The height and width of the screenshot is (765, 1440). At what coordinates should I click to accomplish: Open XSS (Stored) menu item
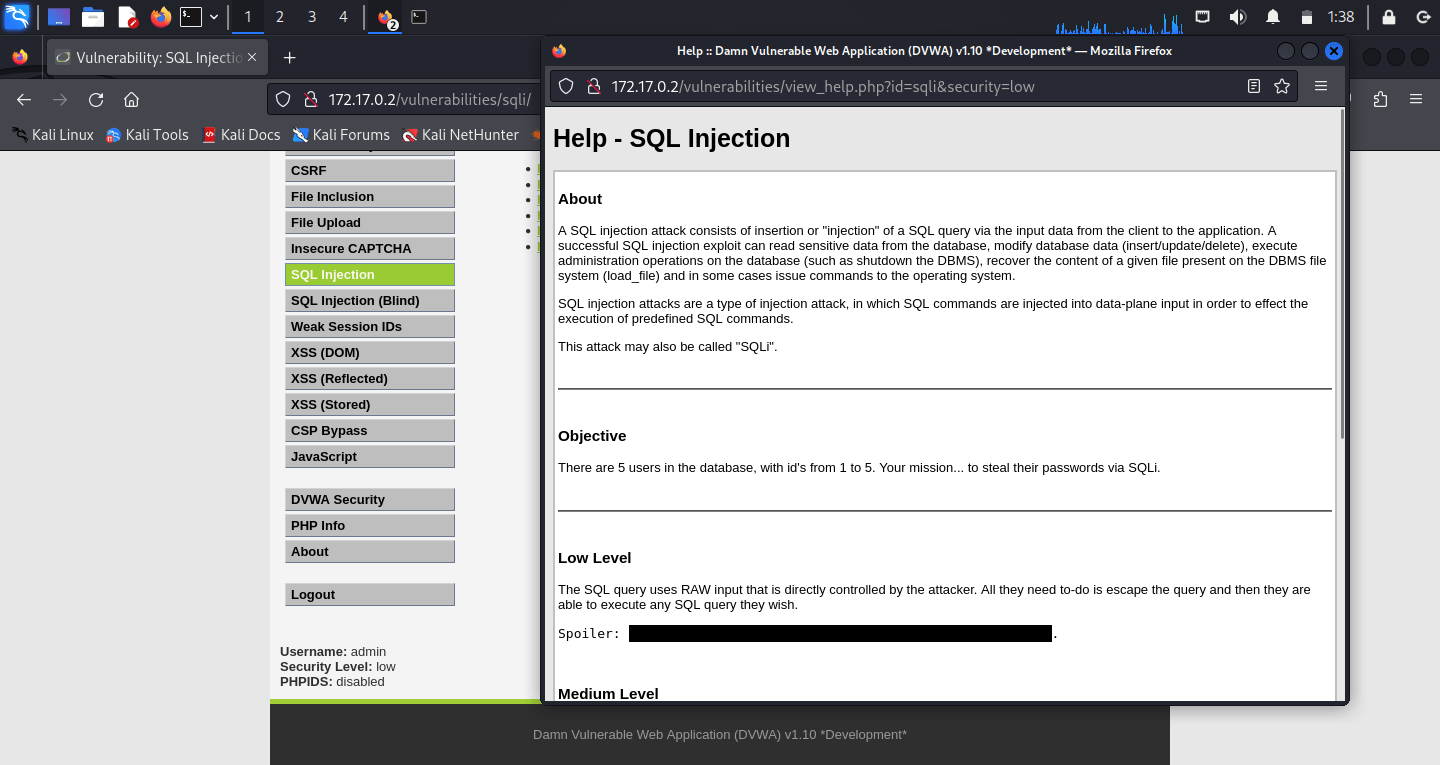(x=370, y=405)
